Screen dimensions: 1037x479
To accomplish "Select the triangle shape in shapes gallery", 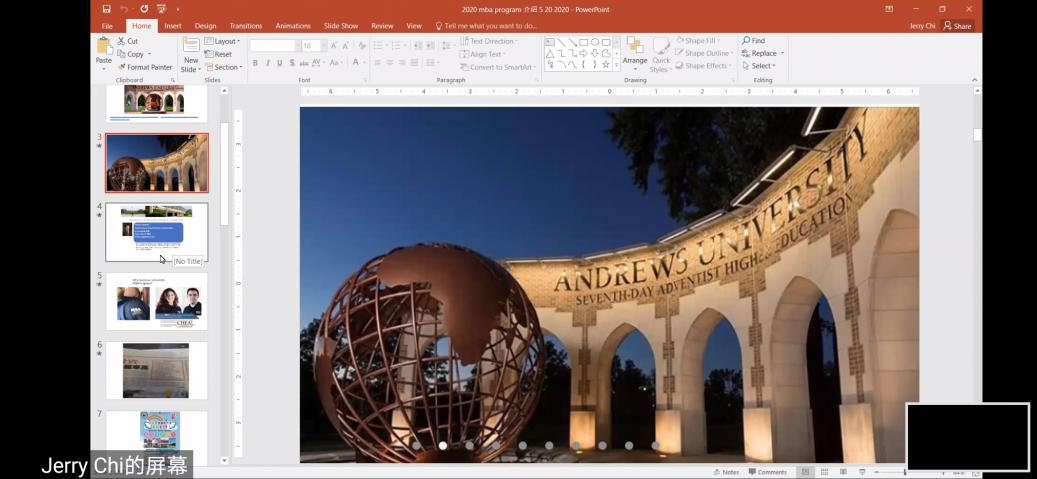I will point(550,53).
